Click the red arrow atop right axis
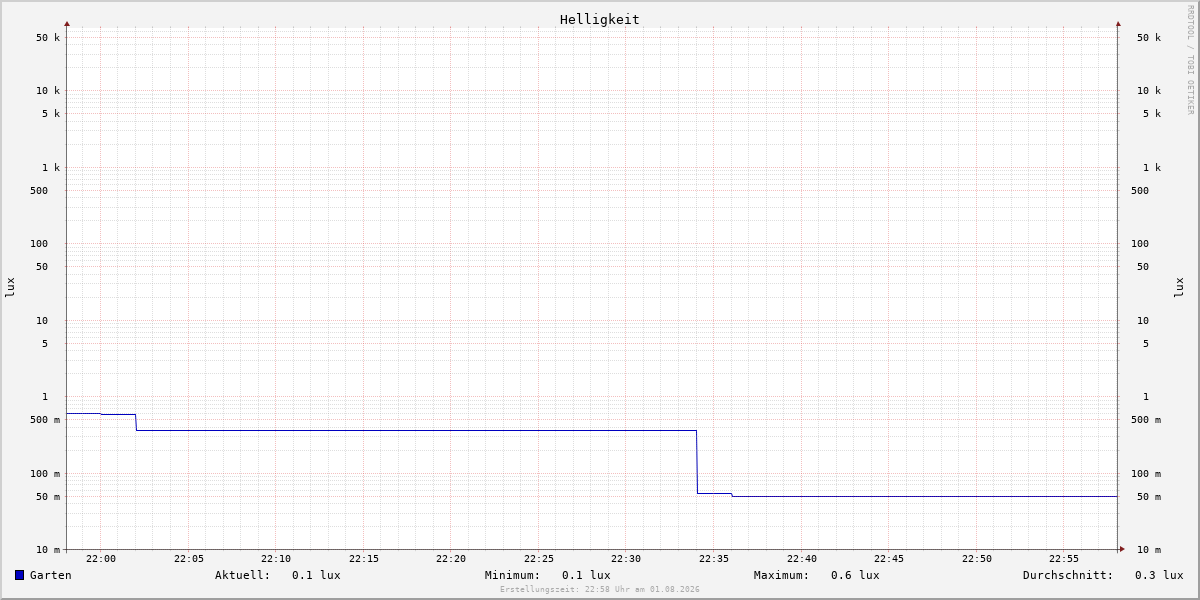 click(1118, 23)
